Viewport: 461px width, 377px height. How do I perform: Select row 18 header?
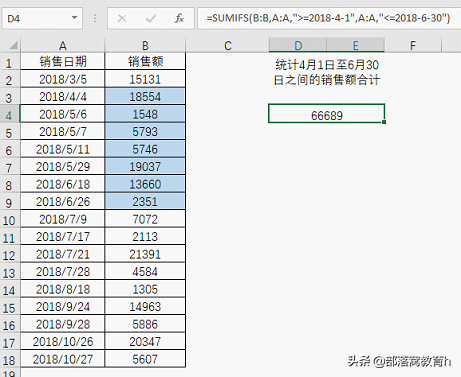(x=9, y=360)
